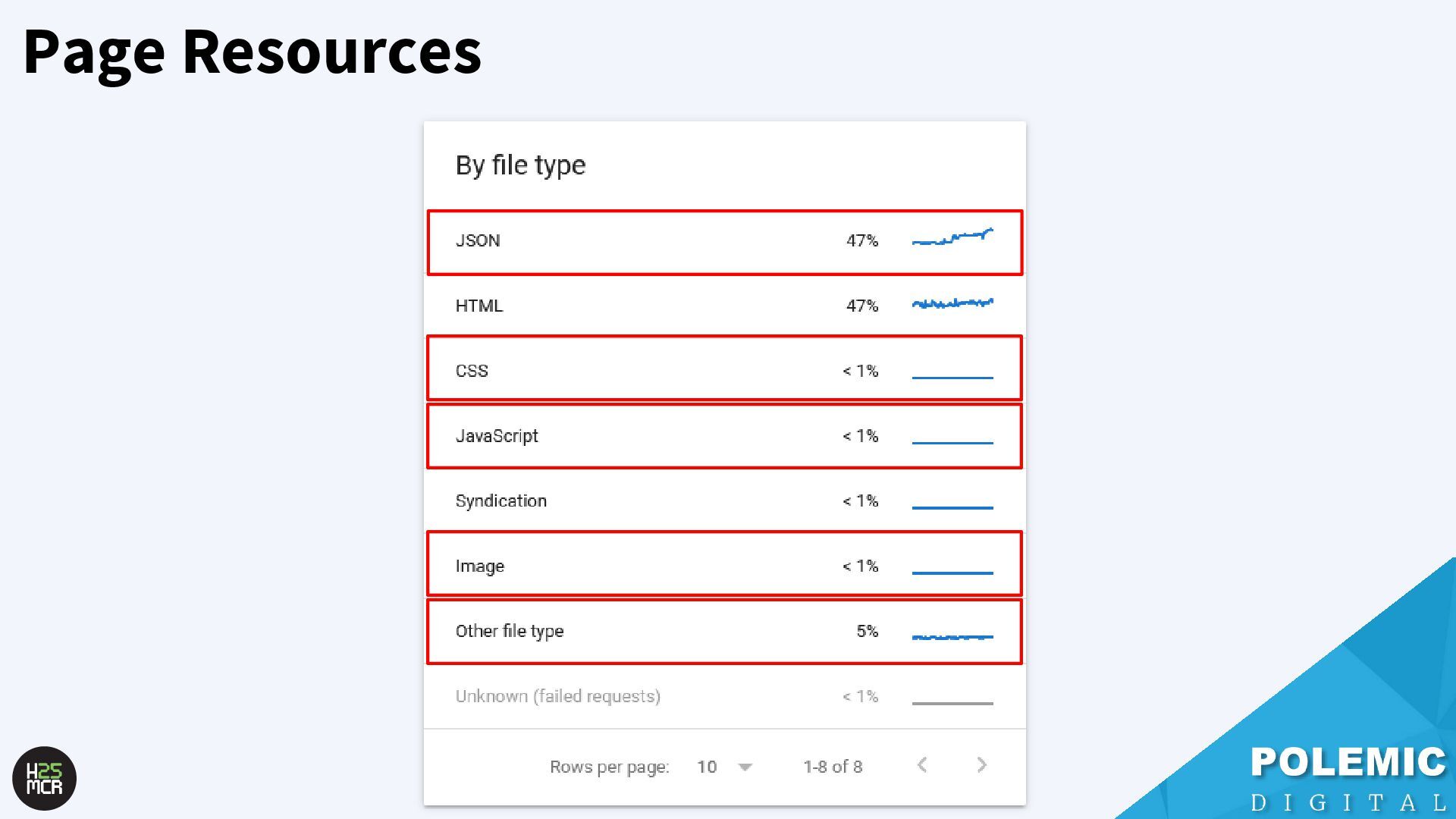The width and height of the screenshot is (1456, 819).
Task: Select the CSS file type row
Action: (x=472, y=371)
